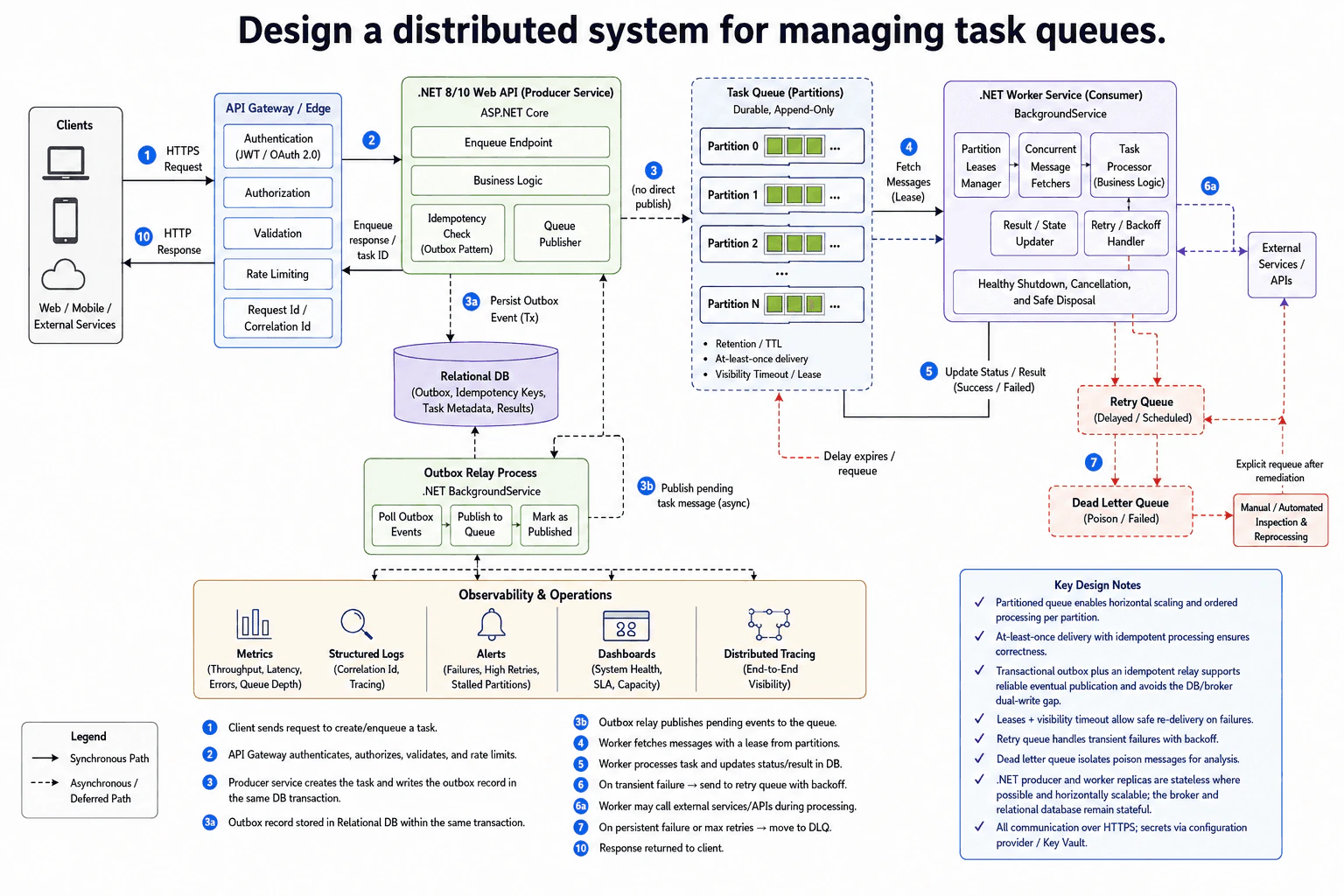Image resolution: width=1344 pixels, height=896 pixels.
Task: Click the Idempotency Check (Outbox Pattern) box
Action: coord(458,234)
